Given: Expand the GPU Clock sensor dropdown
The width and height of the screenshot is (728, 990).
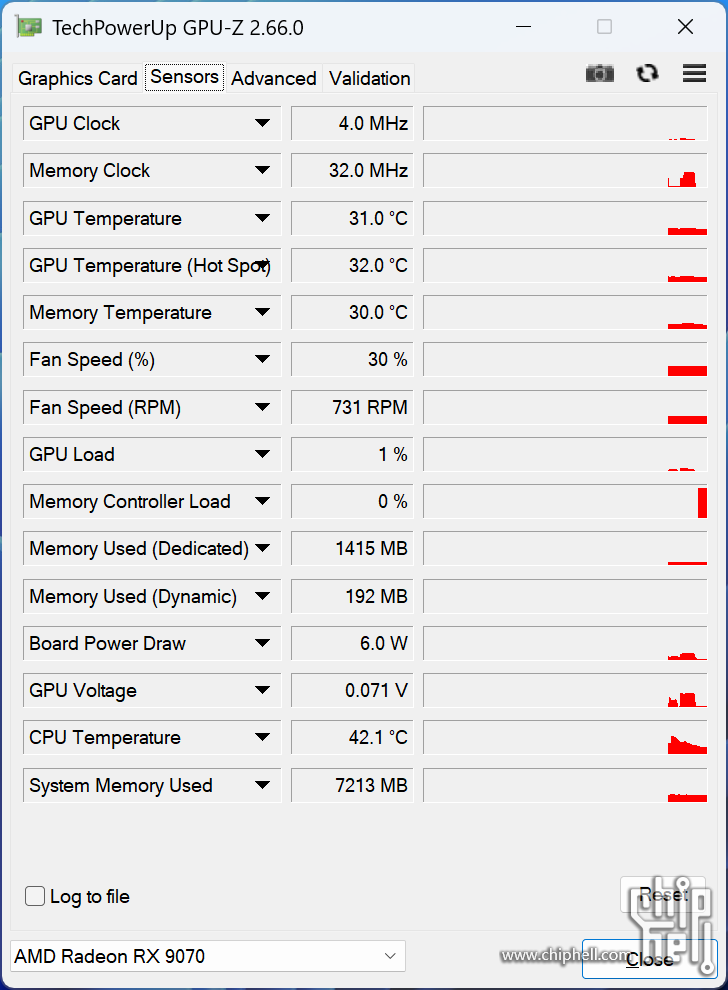Looking at the screenshot, I should 263,123.
